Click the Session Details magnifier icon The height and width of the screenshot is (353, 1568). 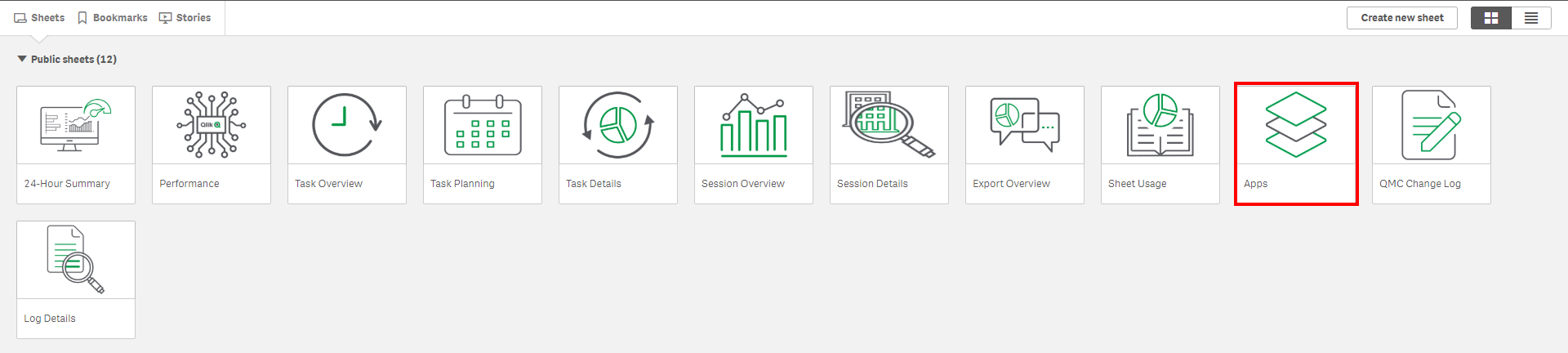click(x=889, y=125)
